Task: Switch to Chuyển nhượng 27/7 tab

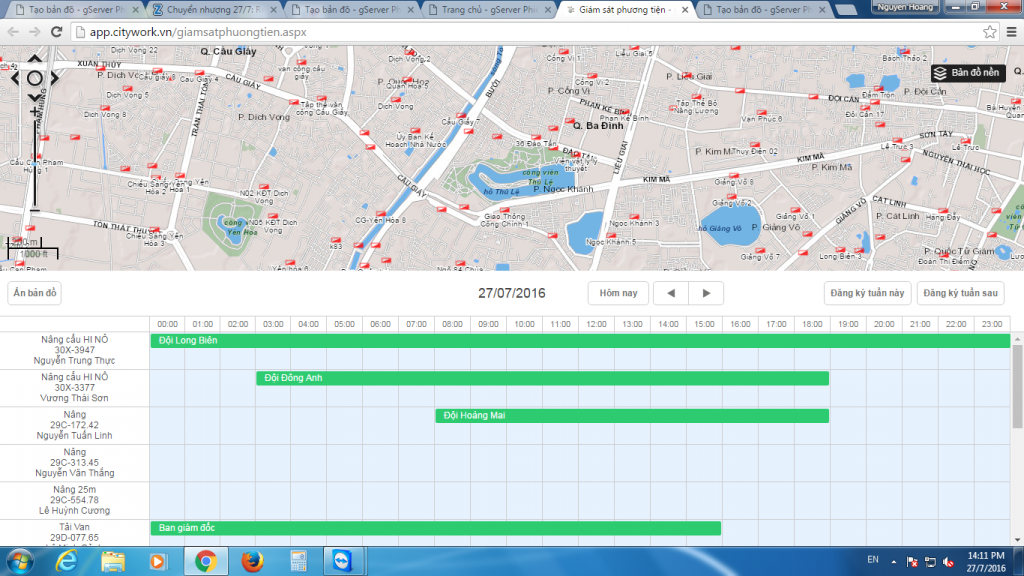Action: [214, 10]
